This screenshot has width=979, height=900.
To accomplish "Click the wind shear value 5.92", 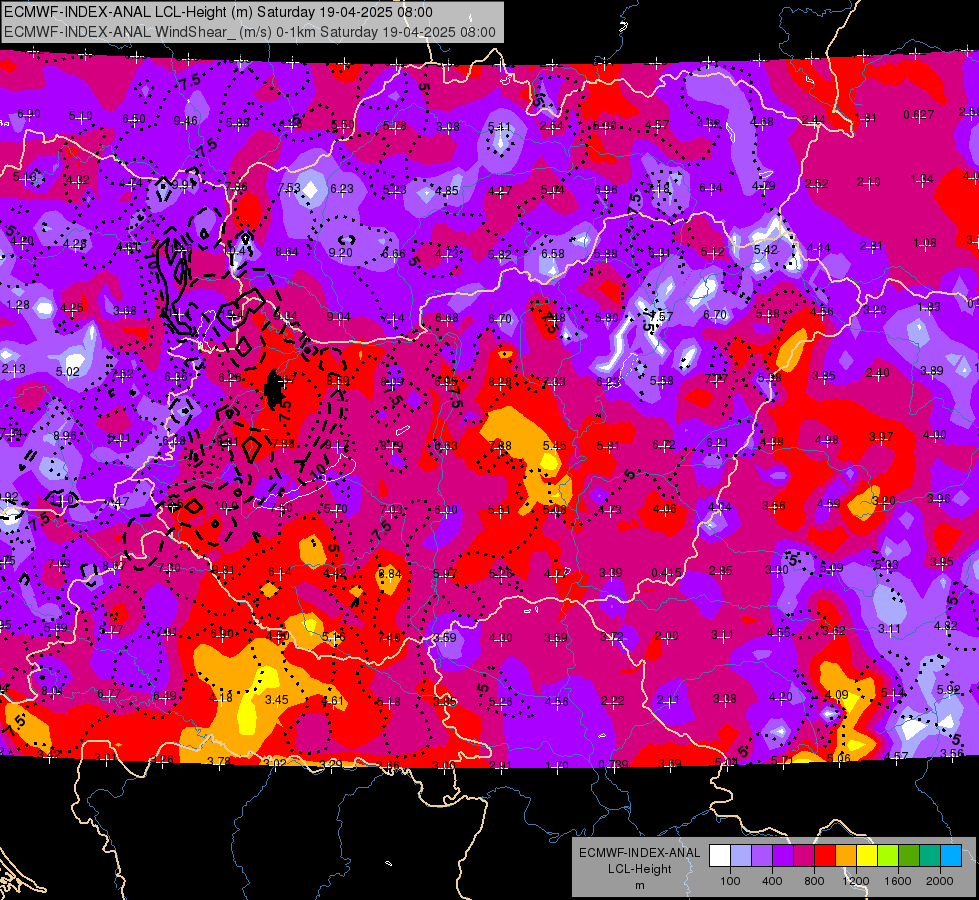I will [948, 690].
